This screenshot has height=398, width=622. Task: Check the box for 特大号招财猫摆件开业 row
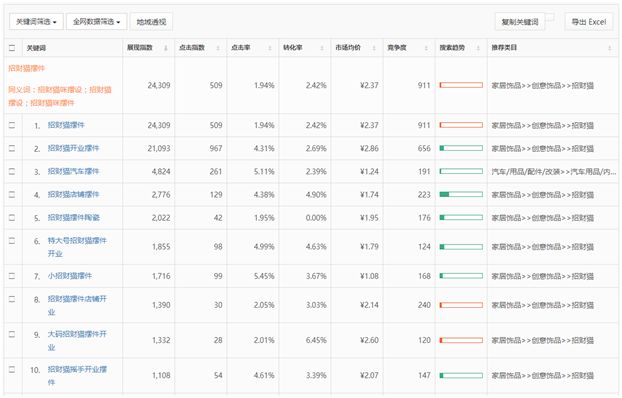coord(12,240)
